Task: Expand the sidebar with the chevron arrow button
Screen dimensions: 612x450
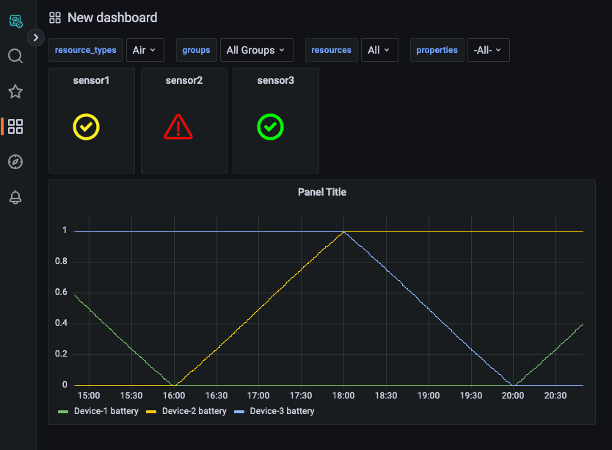Action: point(36,37)
